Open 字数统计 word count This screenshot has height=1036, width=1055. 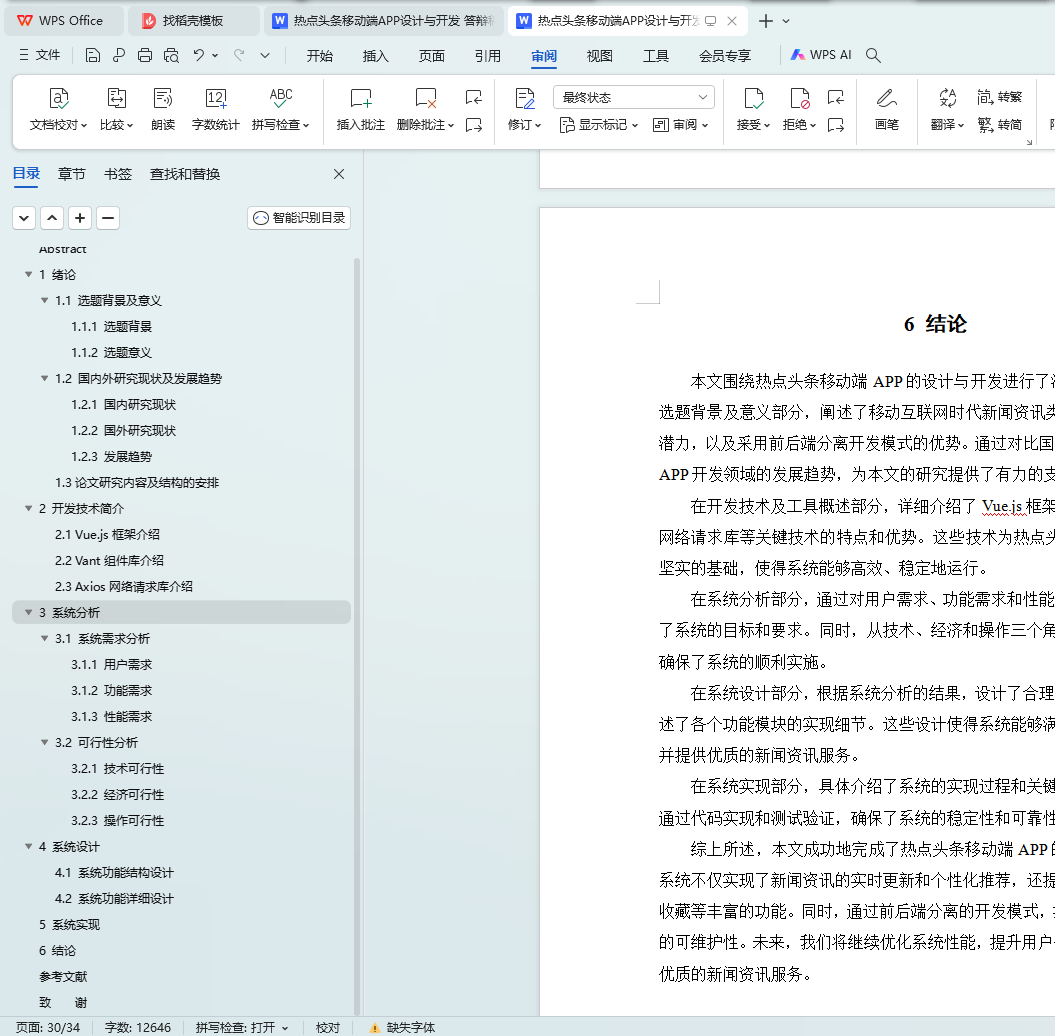pyautogui.click(x=215, y=110)
